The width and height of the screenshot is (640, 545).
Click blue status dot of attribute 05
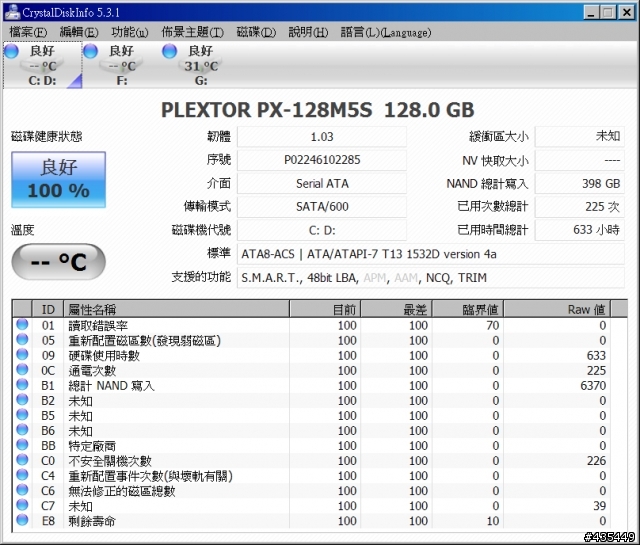tap(22, 340)
